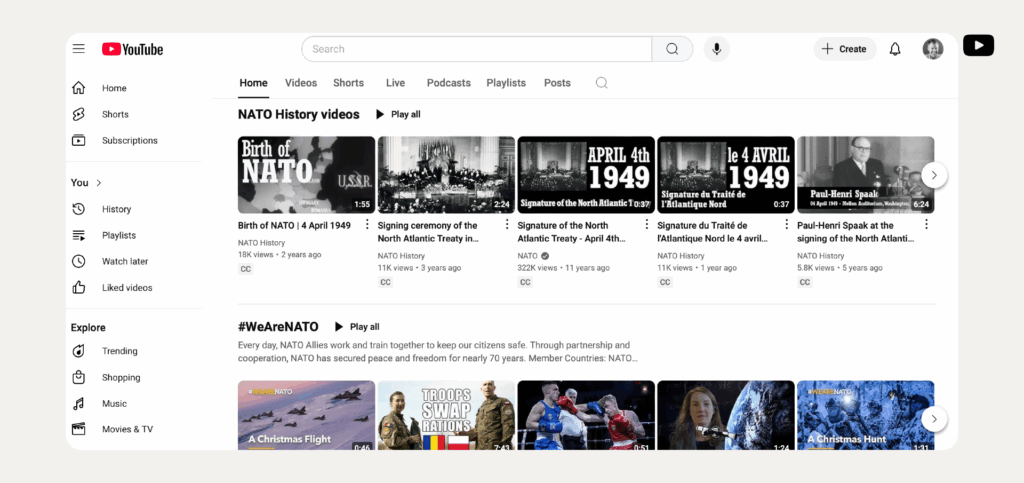Show next #WeAreNATO videos with arrow

(935, 418)
